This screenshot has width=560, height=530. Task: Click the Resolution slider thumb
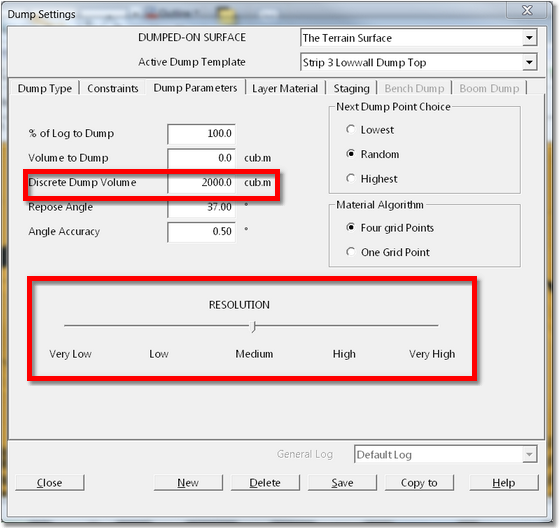point(253,326)
